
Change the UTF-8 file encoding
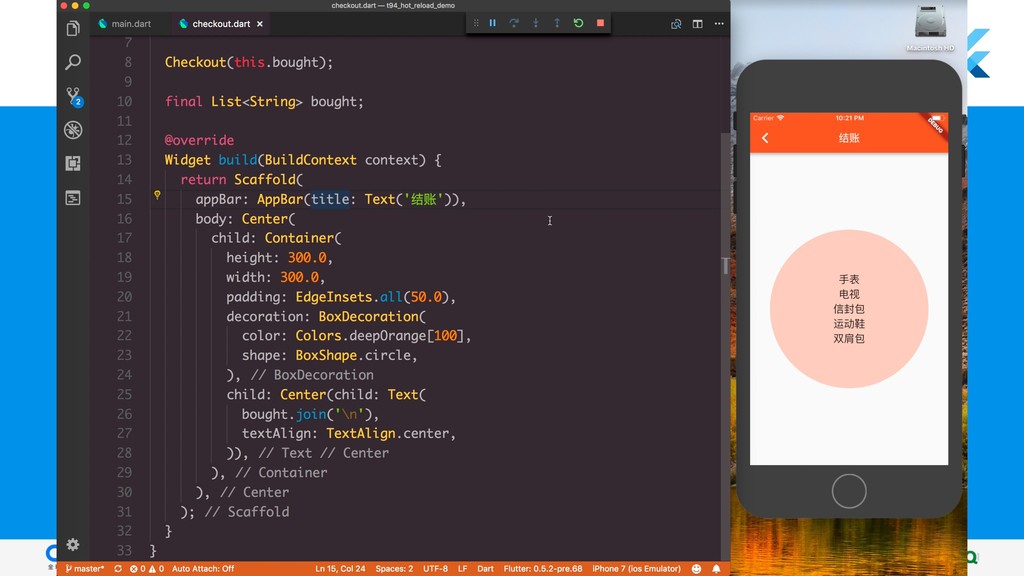point(435,569)
